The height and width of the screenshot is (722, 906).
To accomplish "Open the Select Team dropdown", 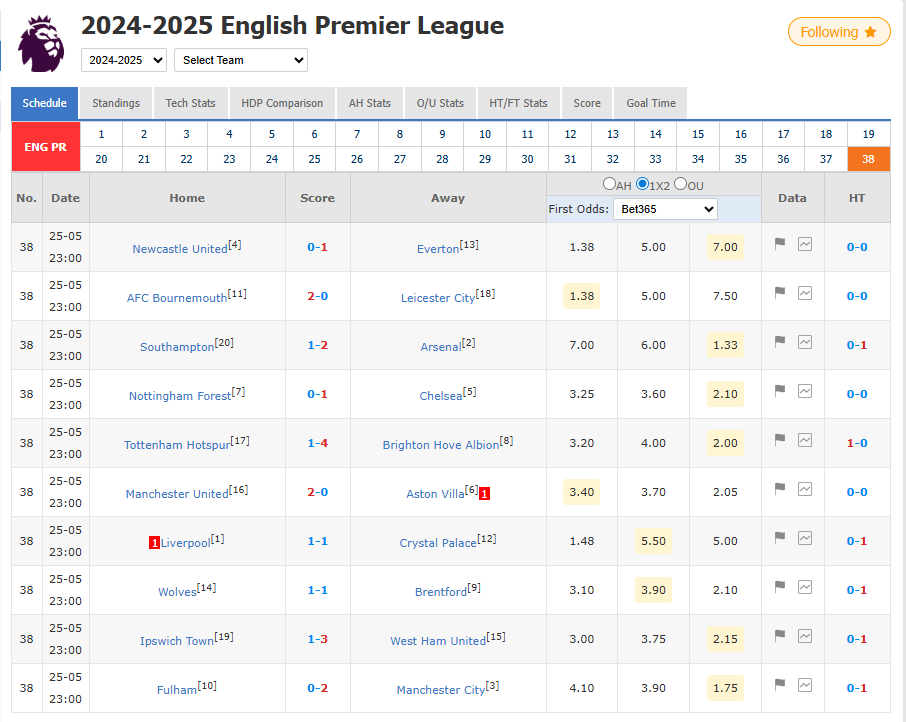I will coord(241,60).
